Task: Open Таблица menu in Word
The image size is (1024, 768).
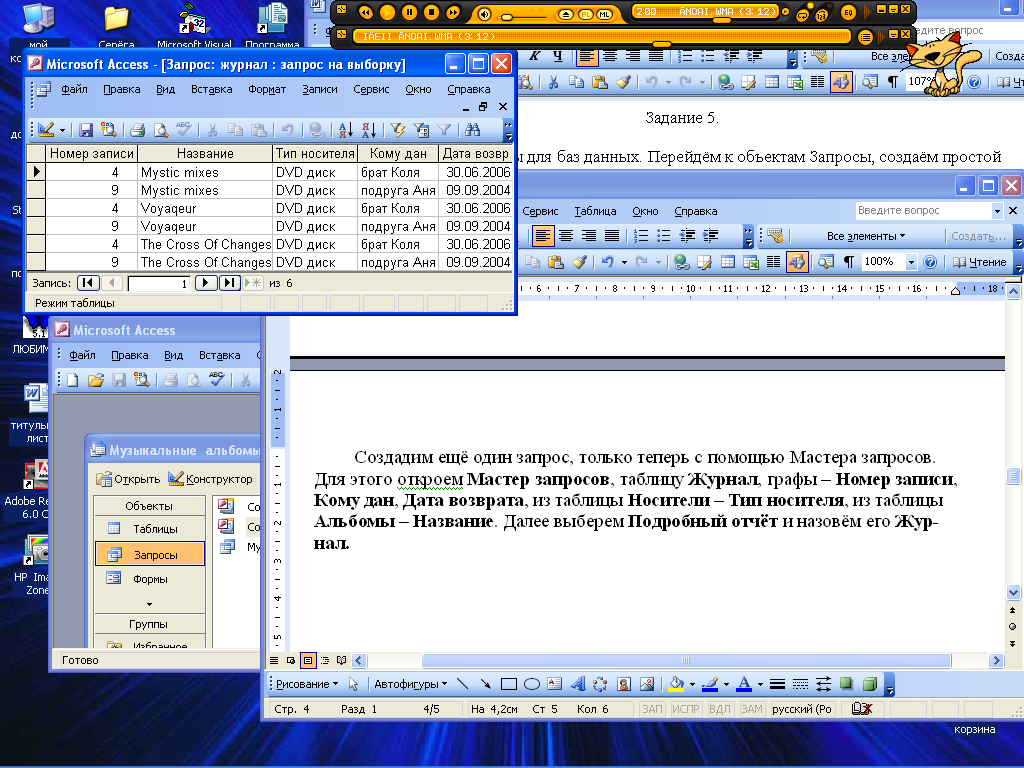Action: click(595, 211)
